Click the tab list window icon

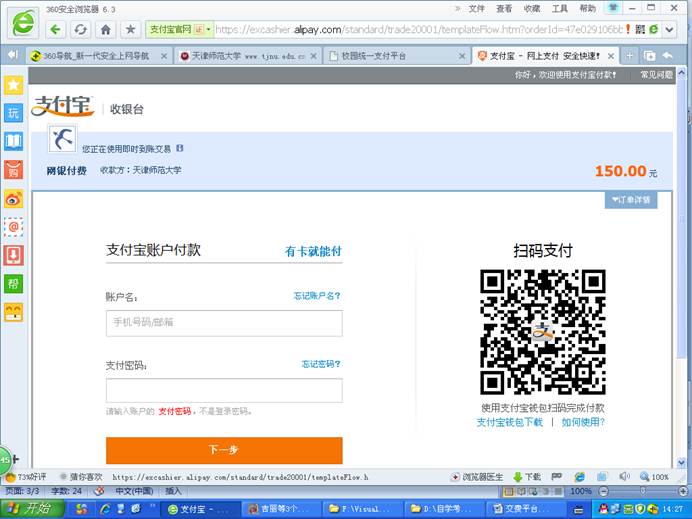pos(649,56)
